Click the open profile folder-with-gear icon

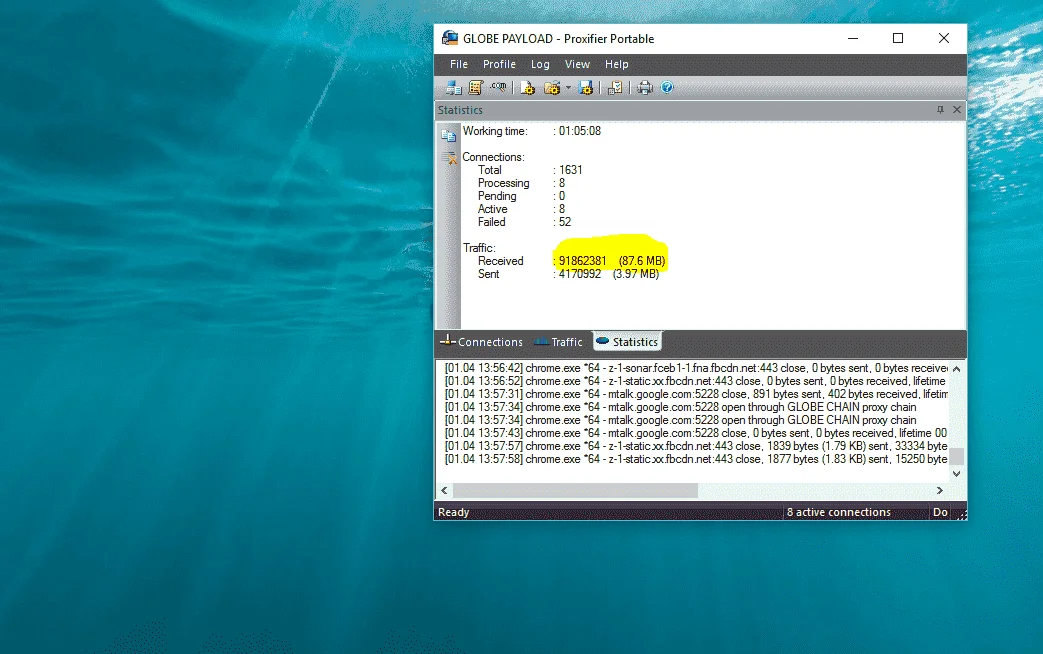coord(551,88)
